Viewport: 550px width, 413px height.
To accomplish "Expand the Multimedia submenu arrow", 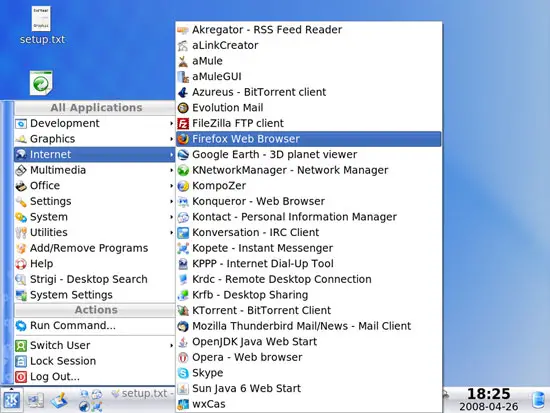I will tap(171, 170).
